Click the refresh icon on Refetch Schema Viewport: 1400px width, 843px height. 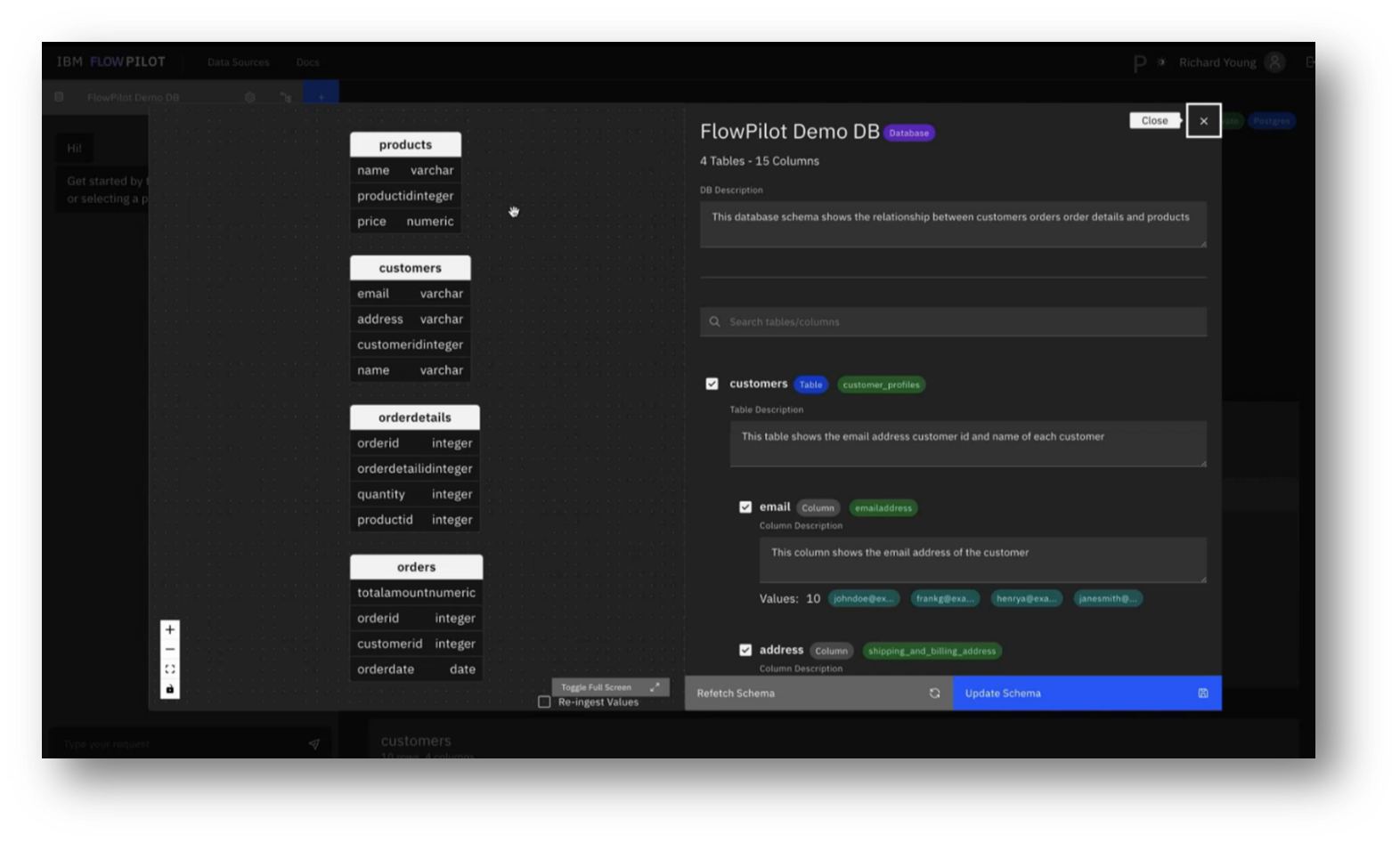point(934,693)
